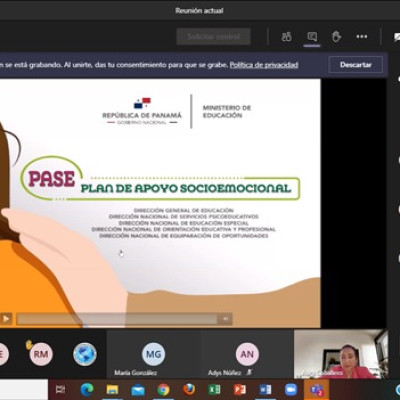The image size is (400, 400).
Task: Open Google Chrome from taskbar
Action: (163, 389)
